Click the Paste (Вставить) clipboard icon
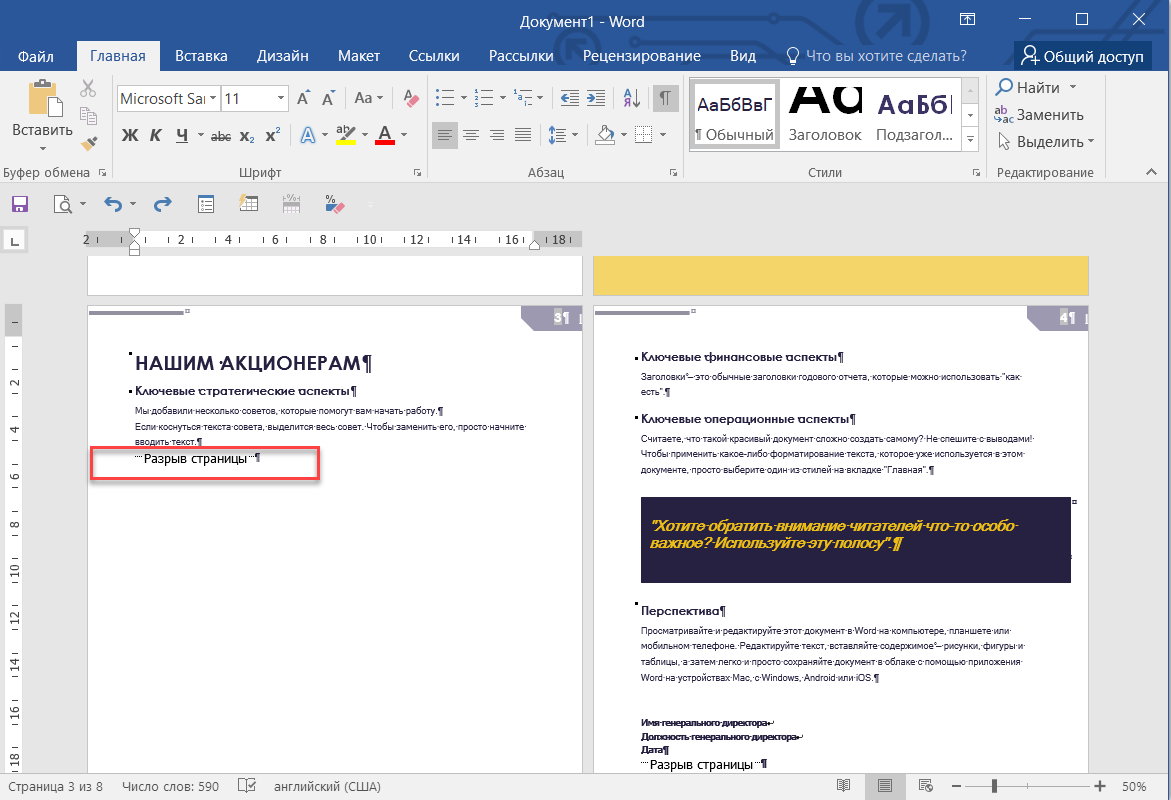This screenshot has height=800, width=1171. (45, 99)
